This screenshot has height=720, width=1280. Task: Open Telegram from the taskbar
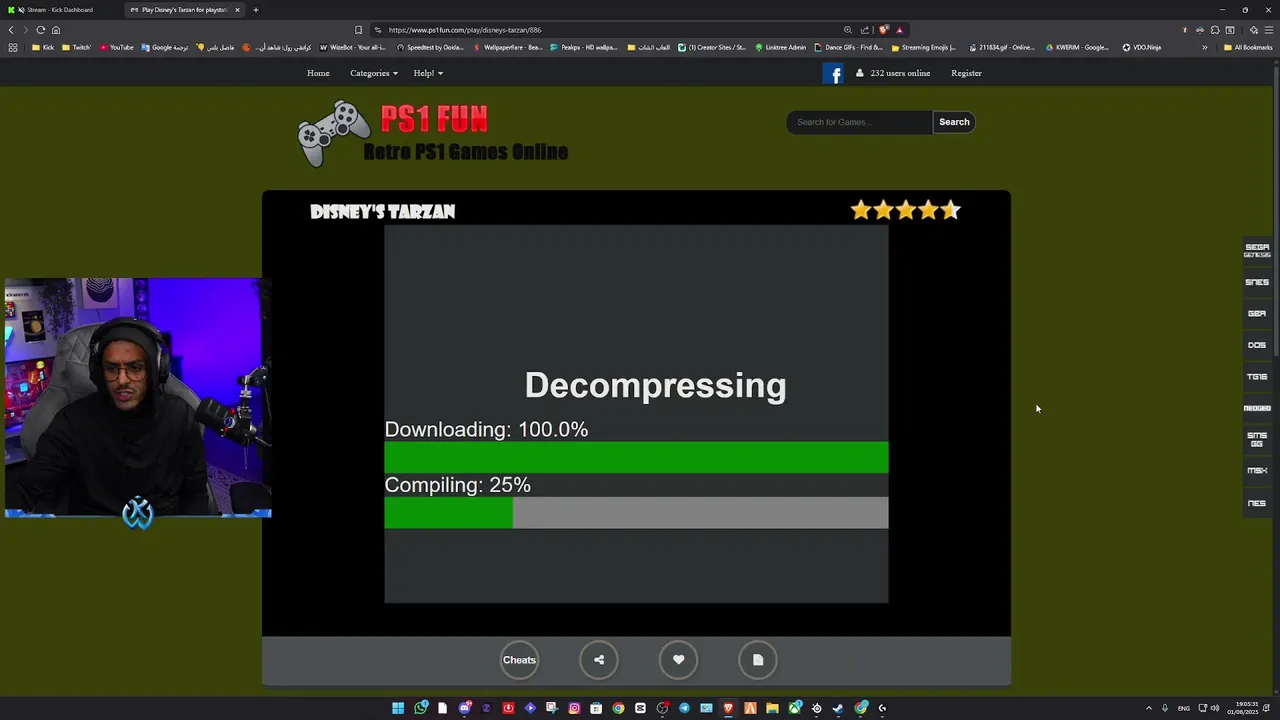(684, 708)
